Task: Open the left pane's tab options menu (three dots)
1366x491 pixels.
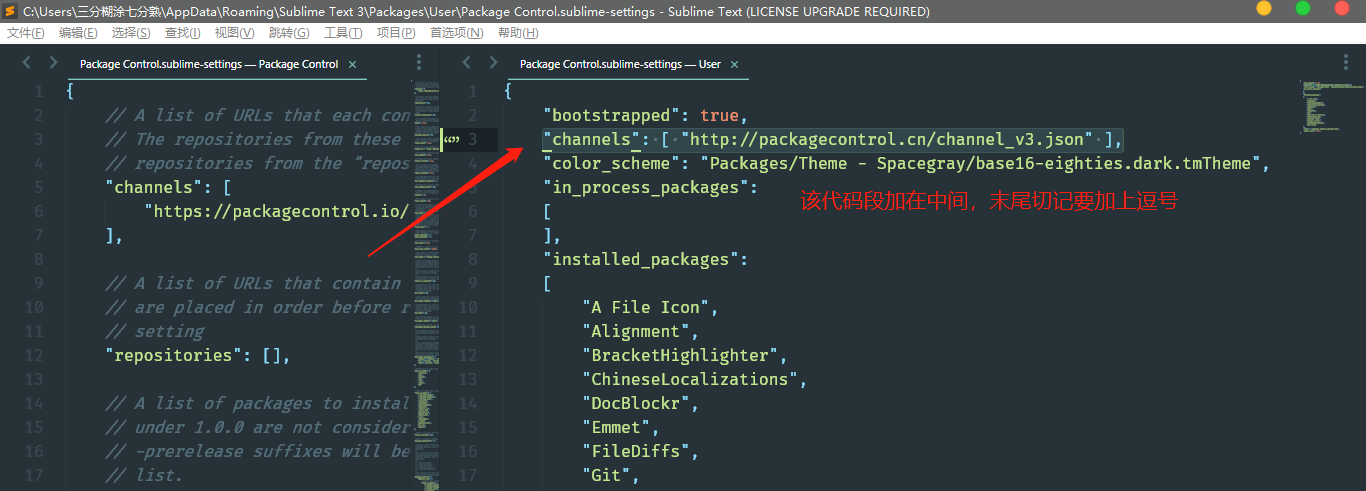Action: click(x=419, y=63)
